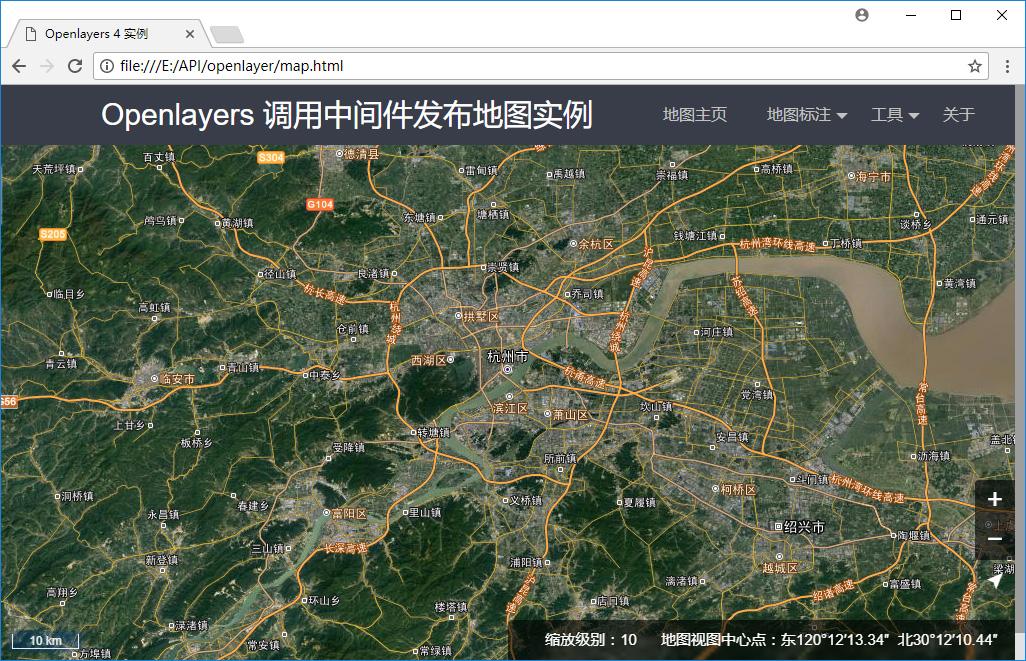Screen dimensions: 1026x661
Task: Click the Openlayers page title heading
Action: tap(347, 115)
